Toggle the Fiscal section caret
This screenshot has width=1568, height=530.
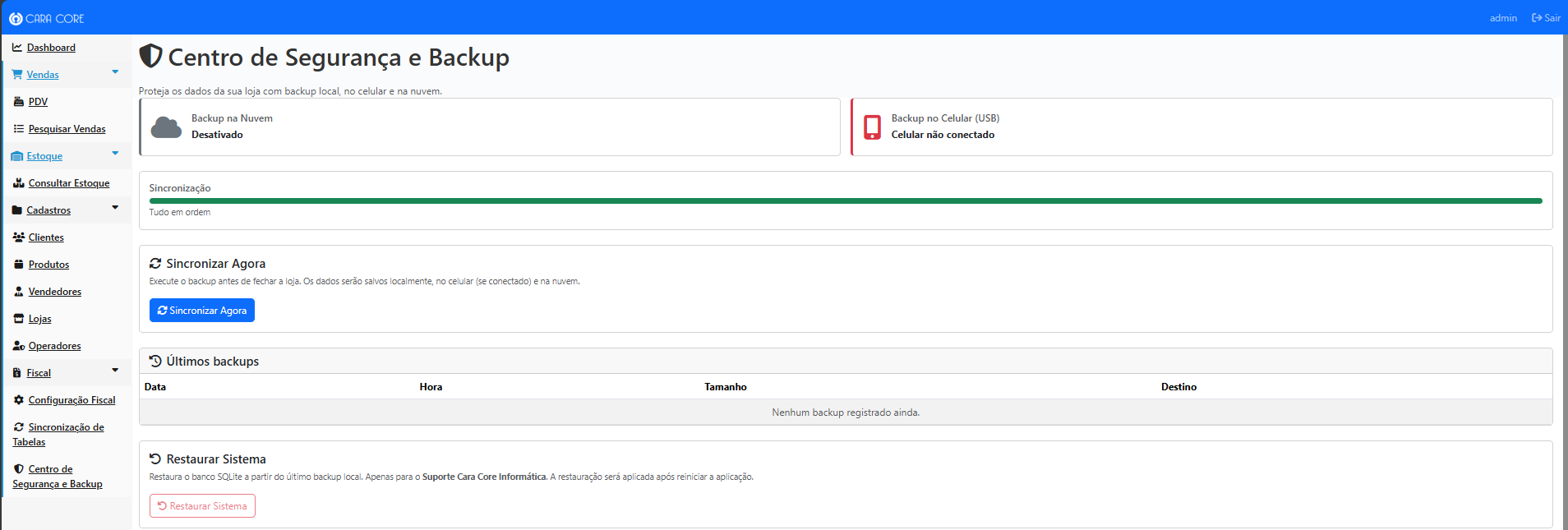[115, 371]
